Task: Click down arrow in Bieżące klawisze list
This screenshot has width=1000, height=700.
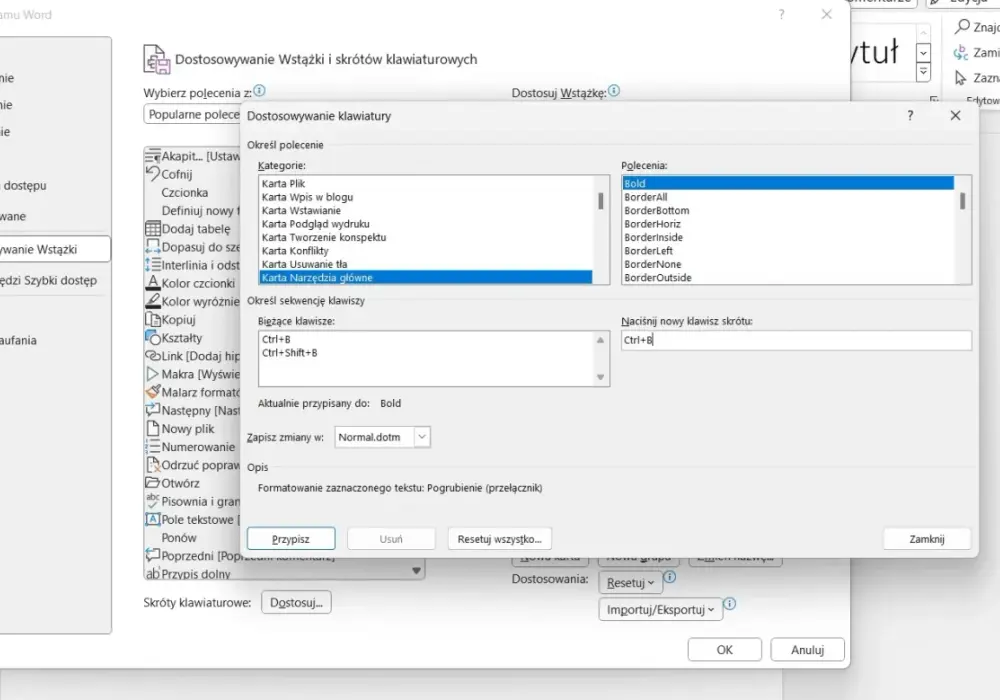Action: point(600,377)
